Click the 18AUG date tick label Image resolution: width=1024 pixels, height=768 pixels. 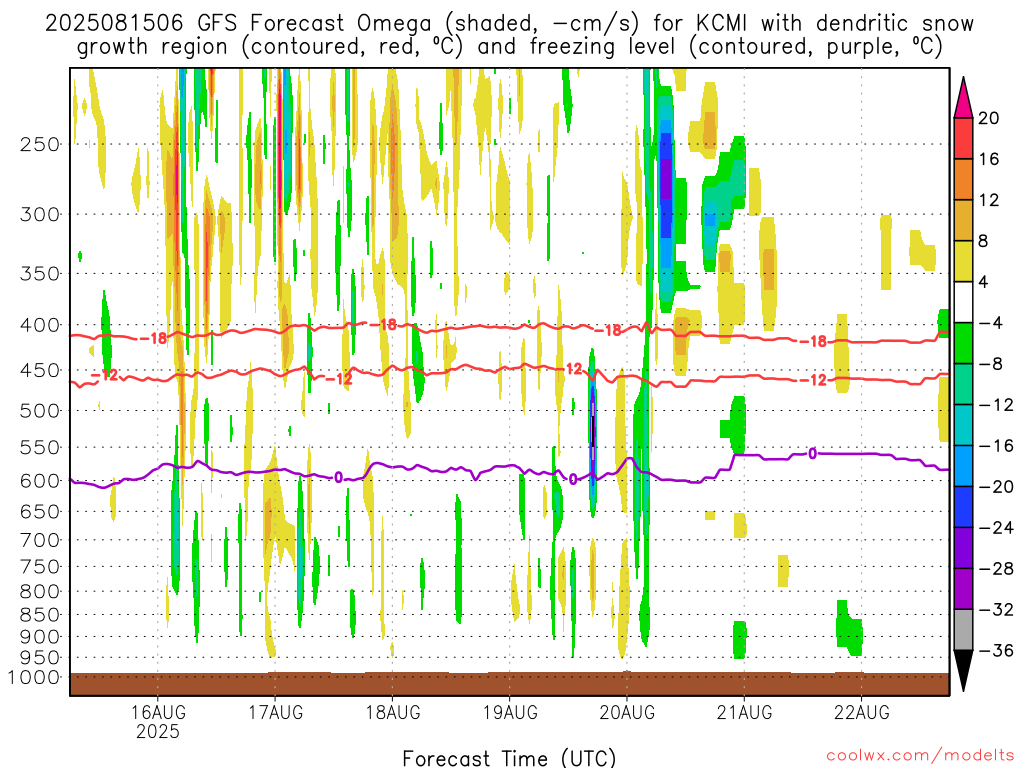(x=392, y=712)
